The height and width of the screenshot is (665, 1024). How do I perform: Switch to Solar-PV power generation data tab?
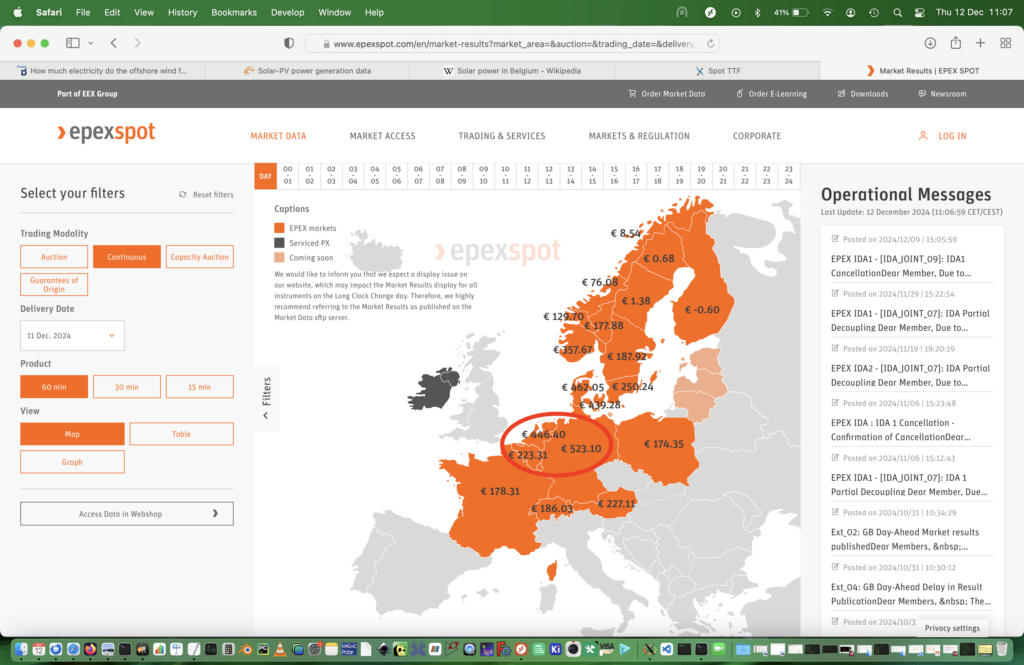click(307, 71)
